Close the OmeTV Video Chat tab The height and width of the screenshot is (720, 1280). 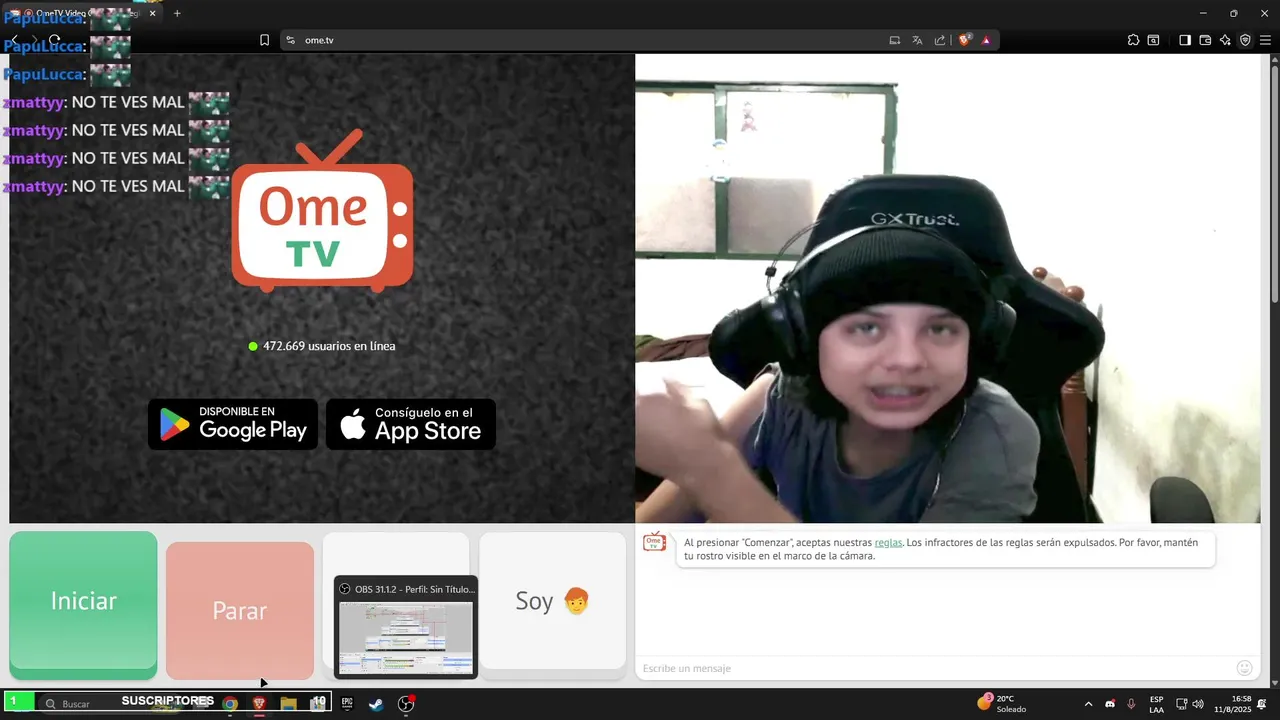(152, 13)
